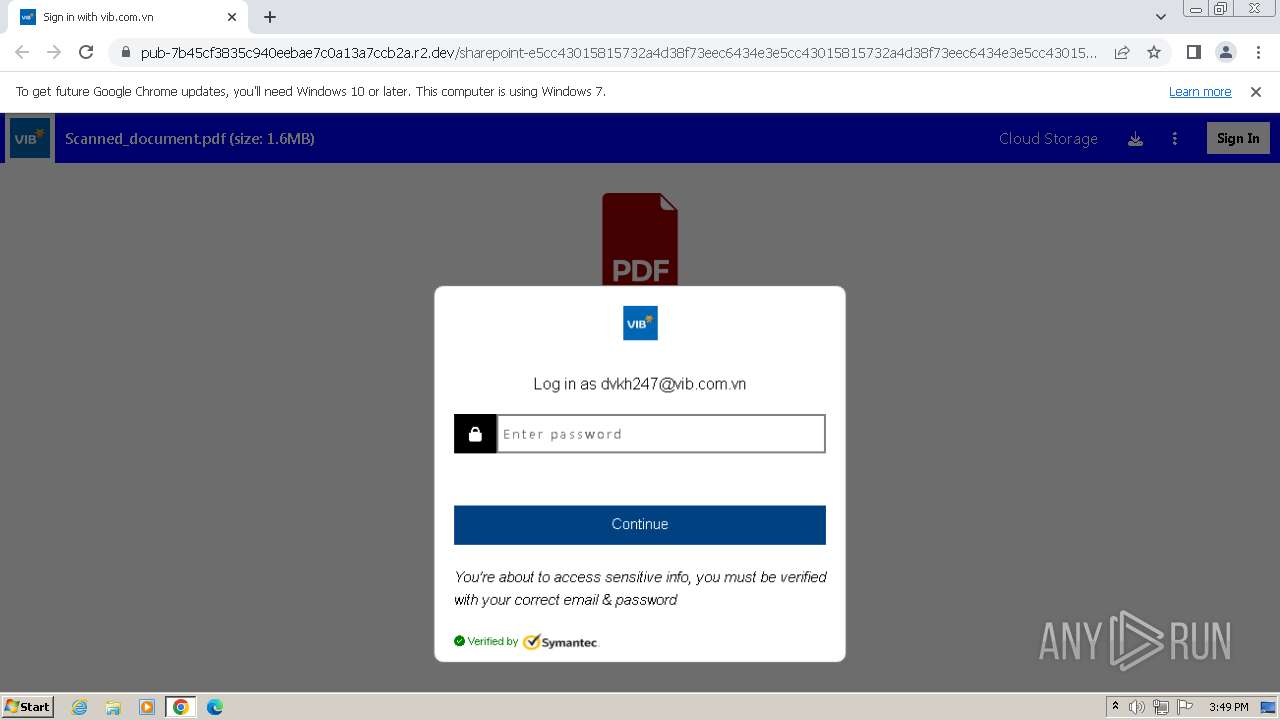Viewport: 1280px width, 720px height.
Task: View site information lock icon
Action: (x=125, y=52)
